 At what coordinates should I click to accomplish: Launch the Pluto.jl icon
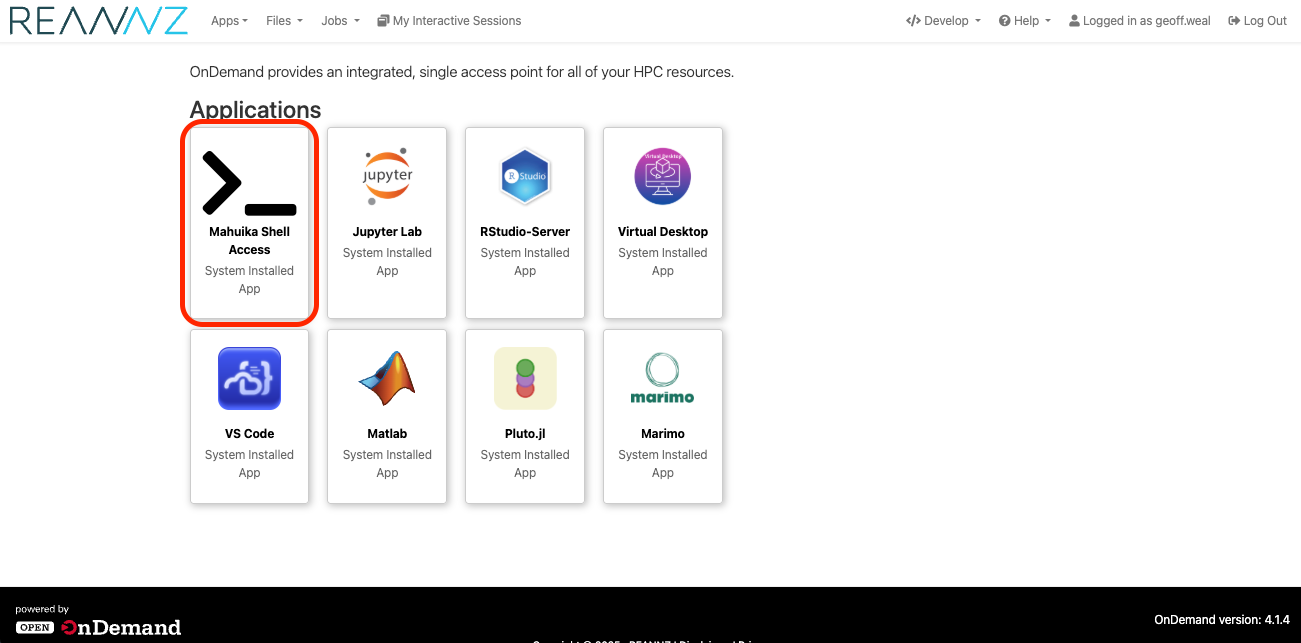[525, 379]
